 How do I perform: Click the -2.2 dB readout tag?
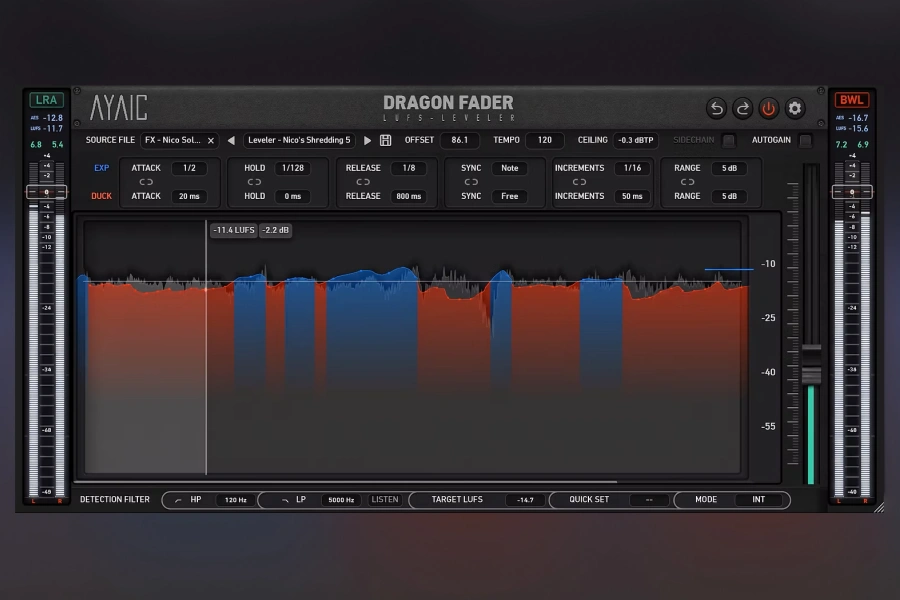(276, 230)
